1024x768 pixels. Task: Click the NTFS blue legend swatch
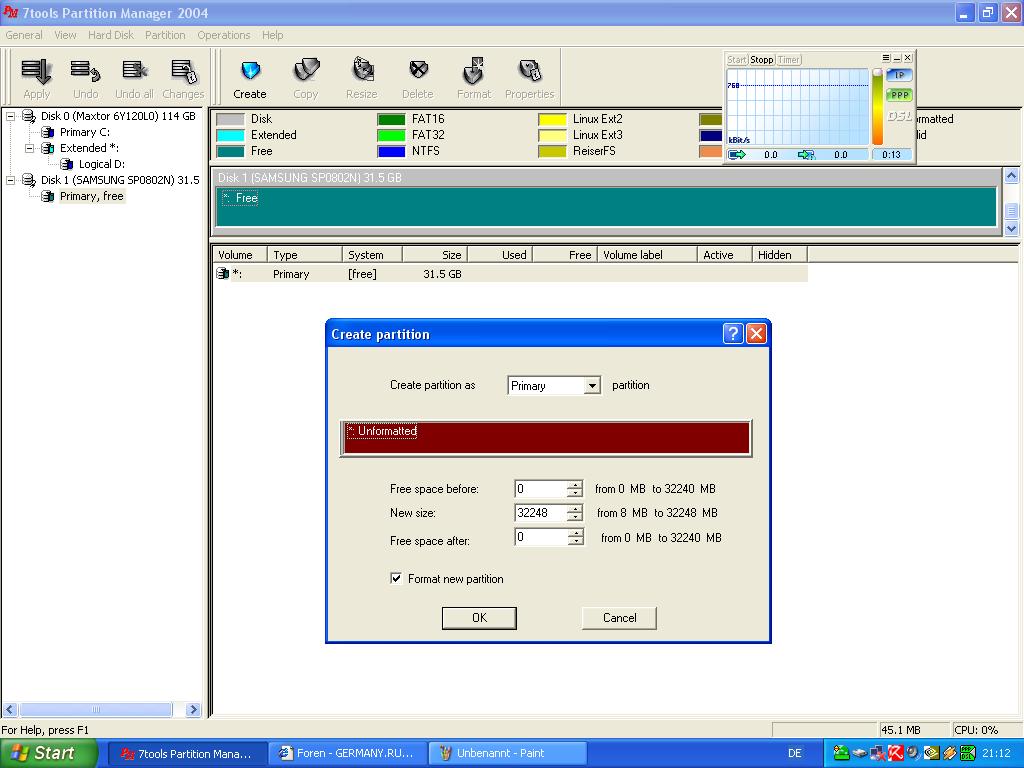[391, 152]
